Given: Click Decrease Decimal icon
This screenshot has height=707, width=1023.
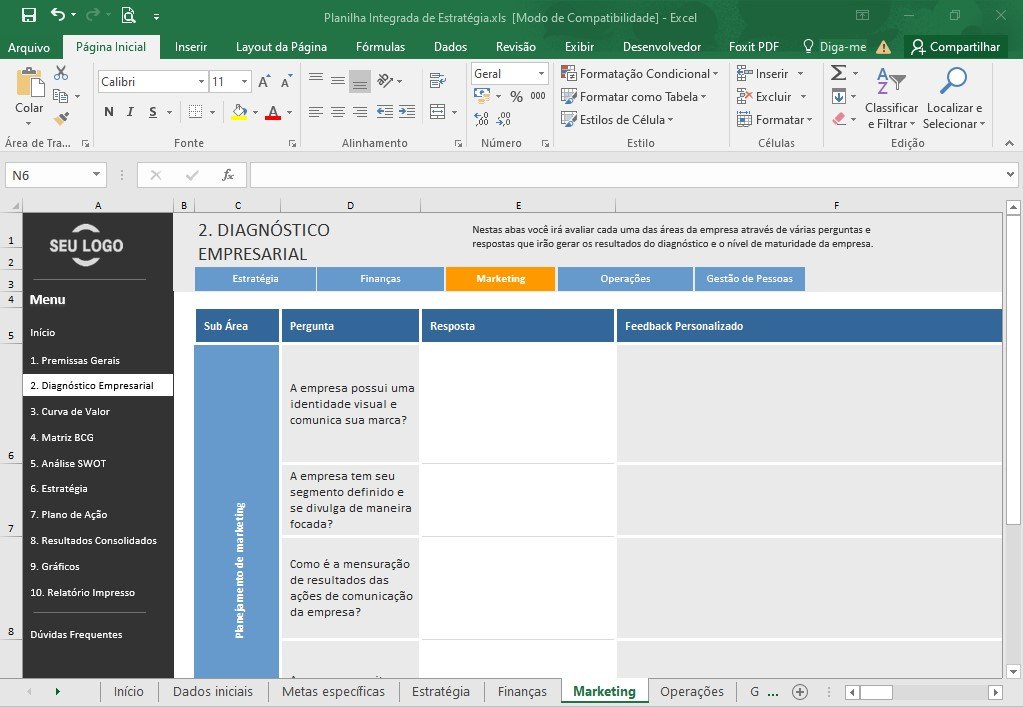Looking at the screenshot, I should (x=504, y=119).
